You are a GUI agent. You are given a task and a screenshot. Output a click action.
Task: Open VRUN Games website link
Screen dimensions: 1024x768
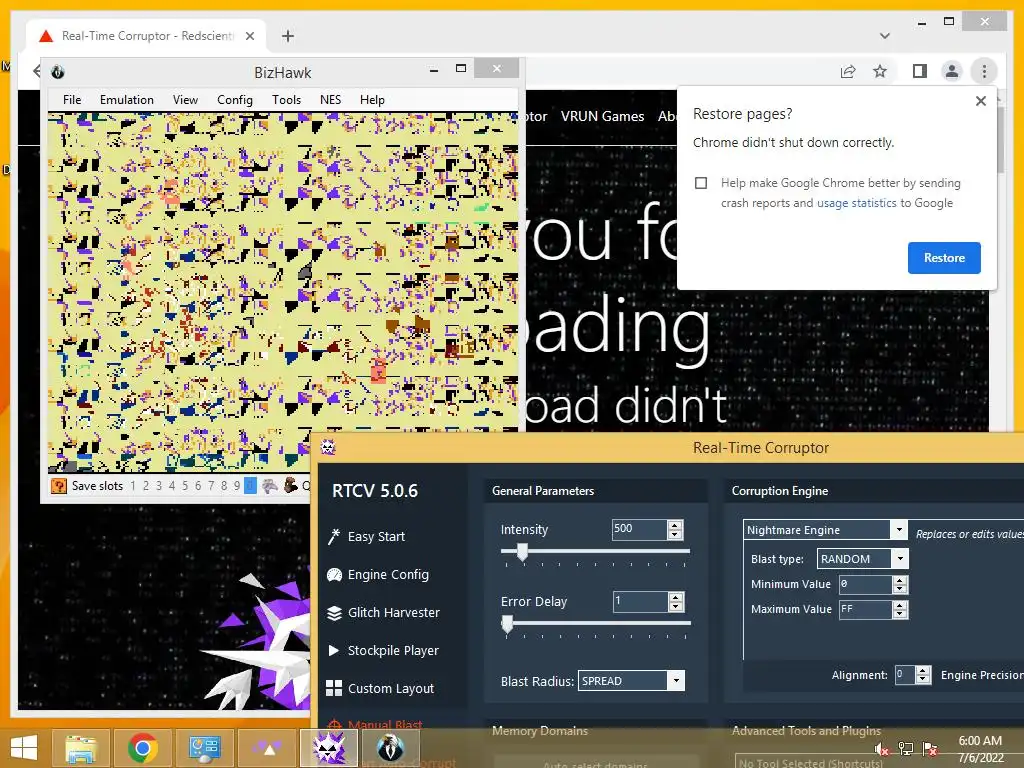(602, 116)
